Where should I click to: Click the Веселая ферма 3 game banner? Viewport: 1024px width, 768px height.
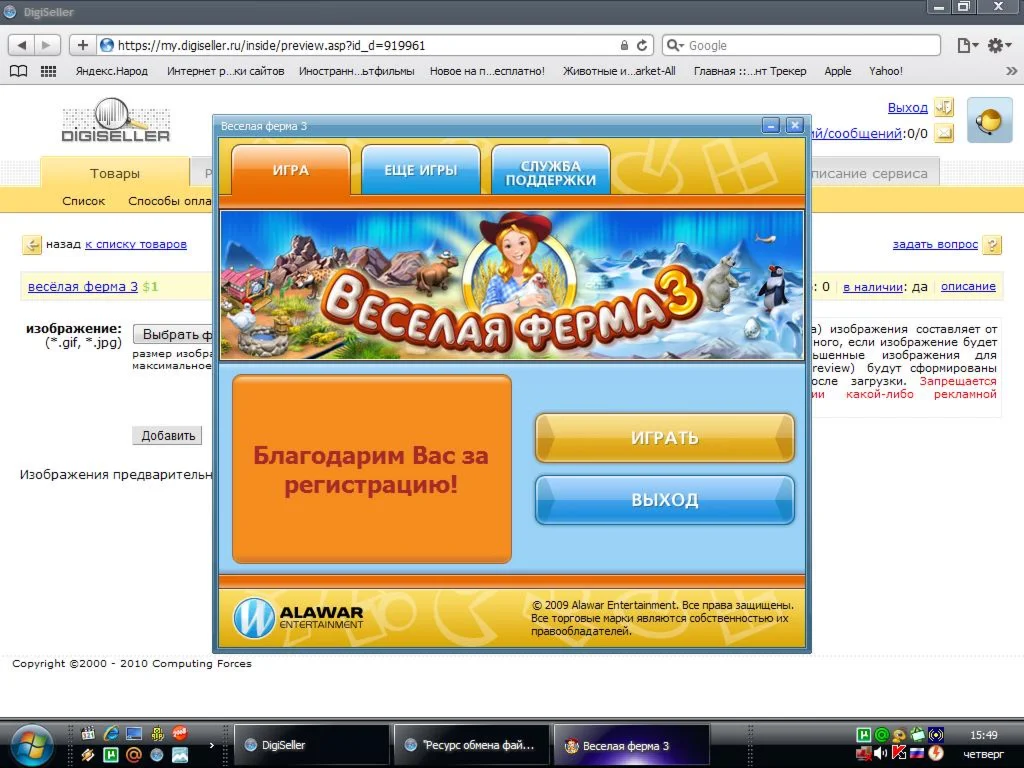click(512, 285)
